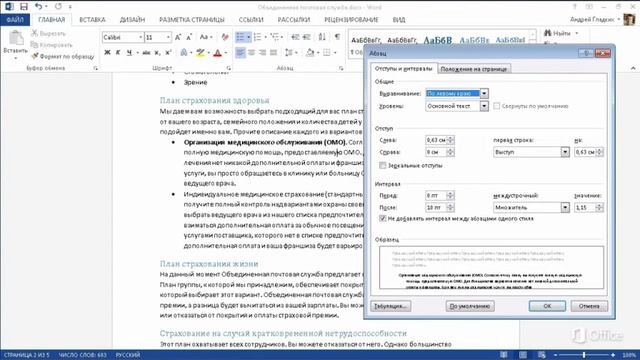Save document with the floppy disk icon

click(x=24, y=7)
